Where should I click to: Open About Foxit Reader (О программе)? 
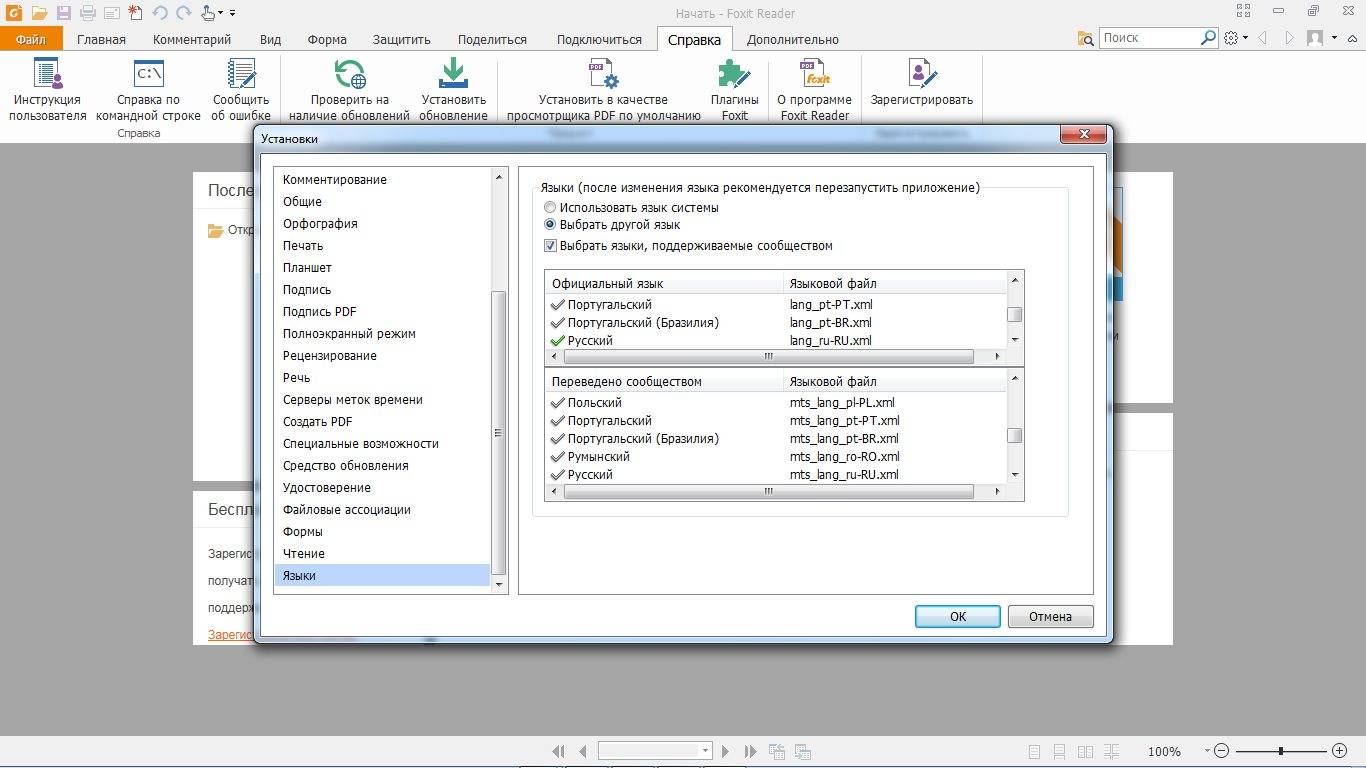pyautogui.click(x=814, y=90)
